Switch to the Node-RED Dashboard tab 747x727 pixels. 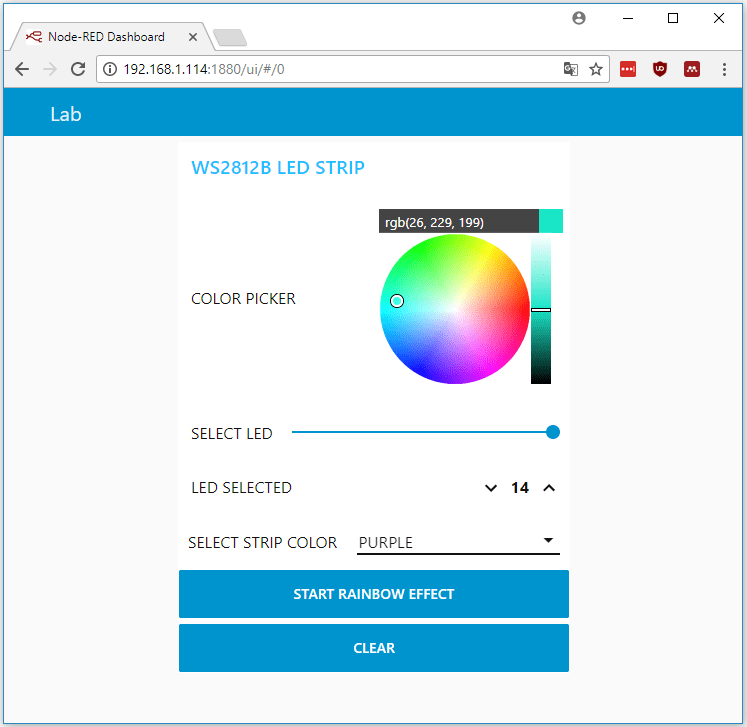click(105, 37)
